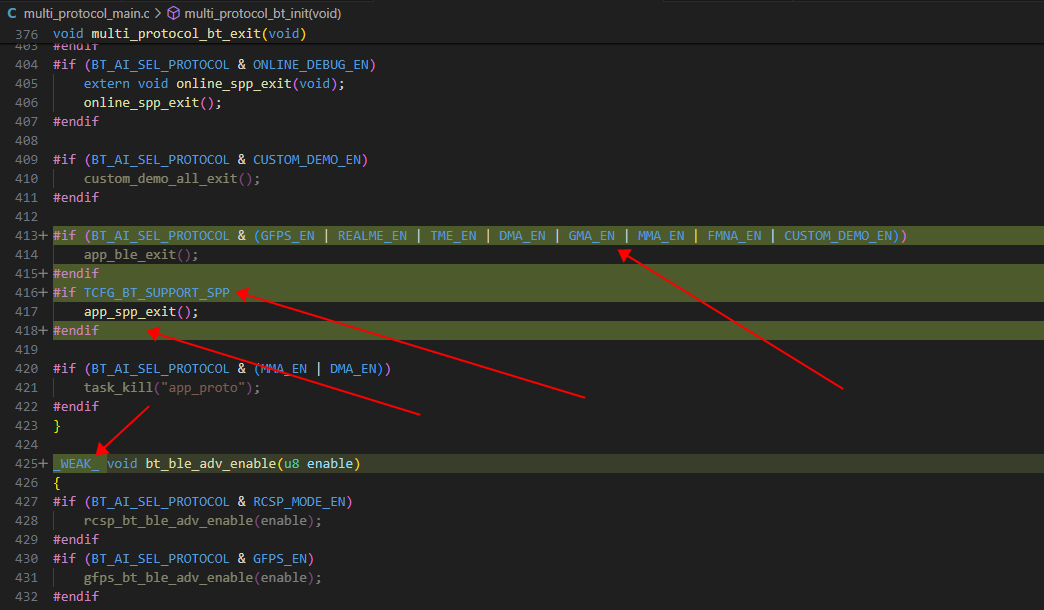Click app_ble_exit() call
Viewport: 1044px width, 610px height.
141,254
